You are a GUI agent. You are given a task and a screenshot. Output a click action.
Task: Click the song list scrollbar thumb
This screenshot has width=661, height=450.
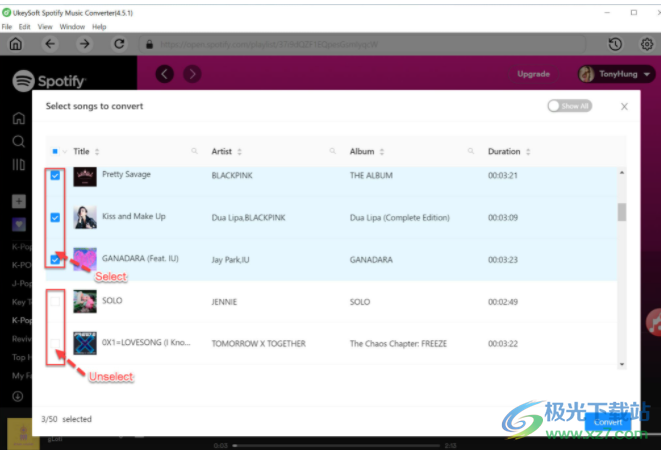click(x=622, y=212)
